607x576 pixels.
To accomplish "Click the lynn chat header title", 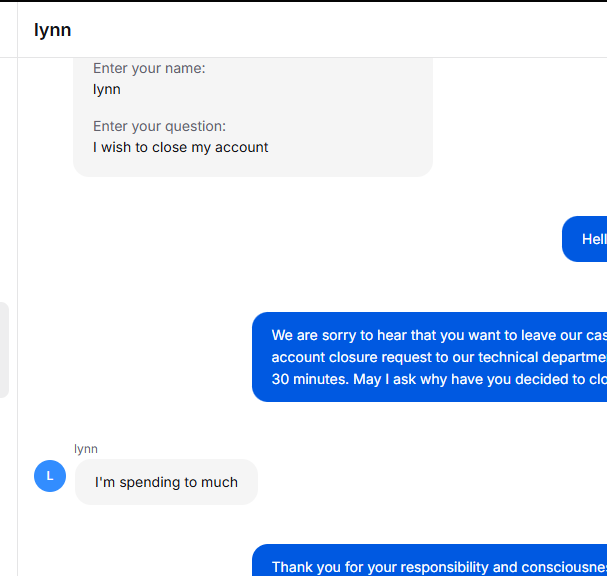I will tap(53, 30).
